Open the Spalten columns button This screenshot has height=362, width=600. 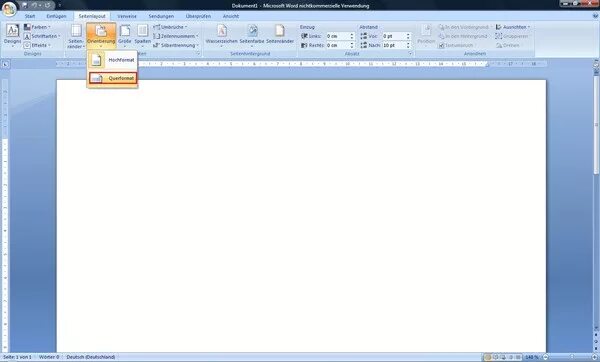[x=142, y=36]
